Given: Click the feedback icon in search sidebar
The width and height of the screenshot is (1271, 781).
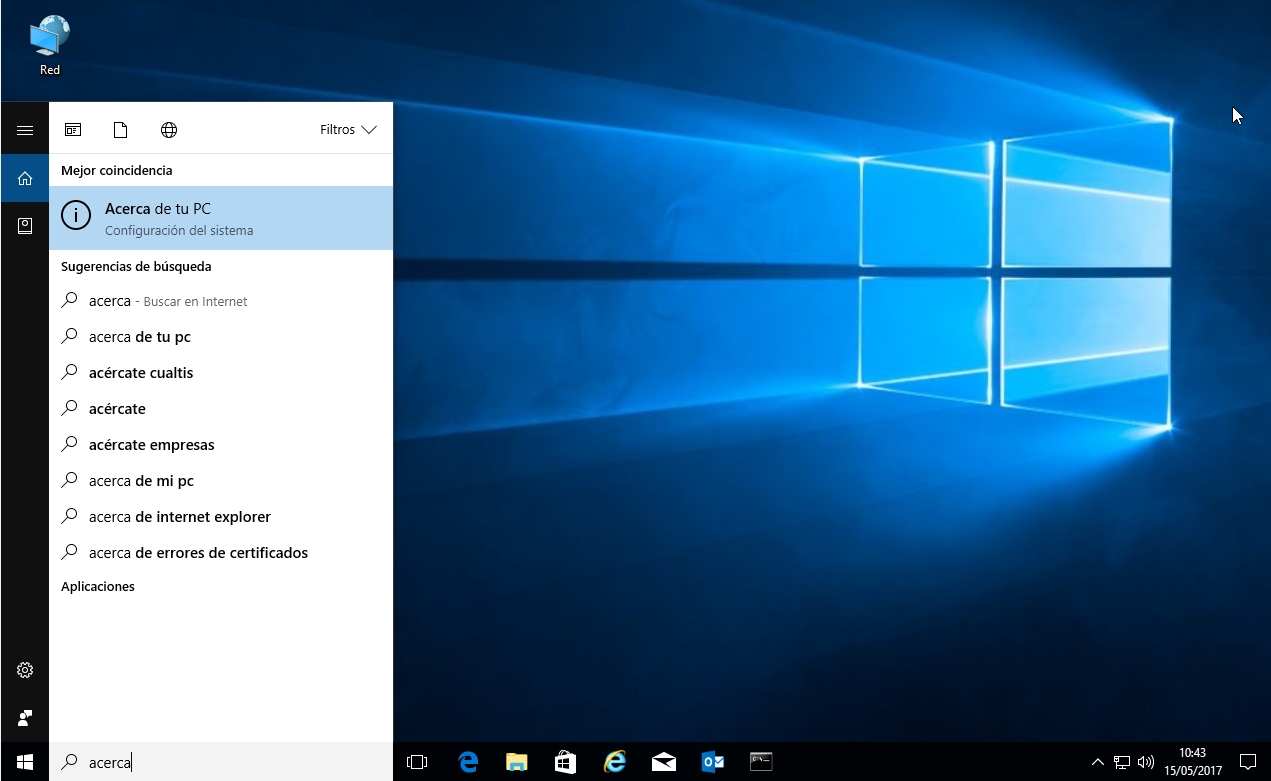Looking at the screenshot, I should [25, 718].
